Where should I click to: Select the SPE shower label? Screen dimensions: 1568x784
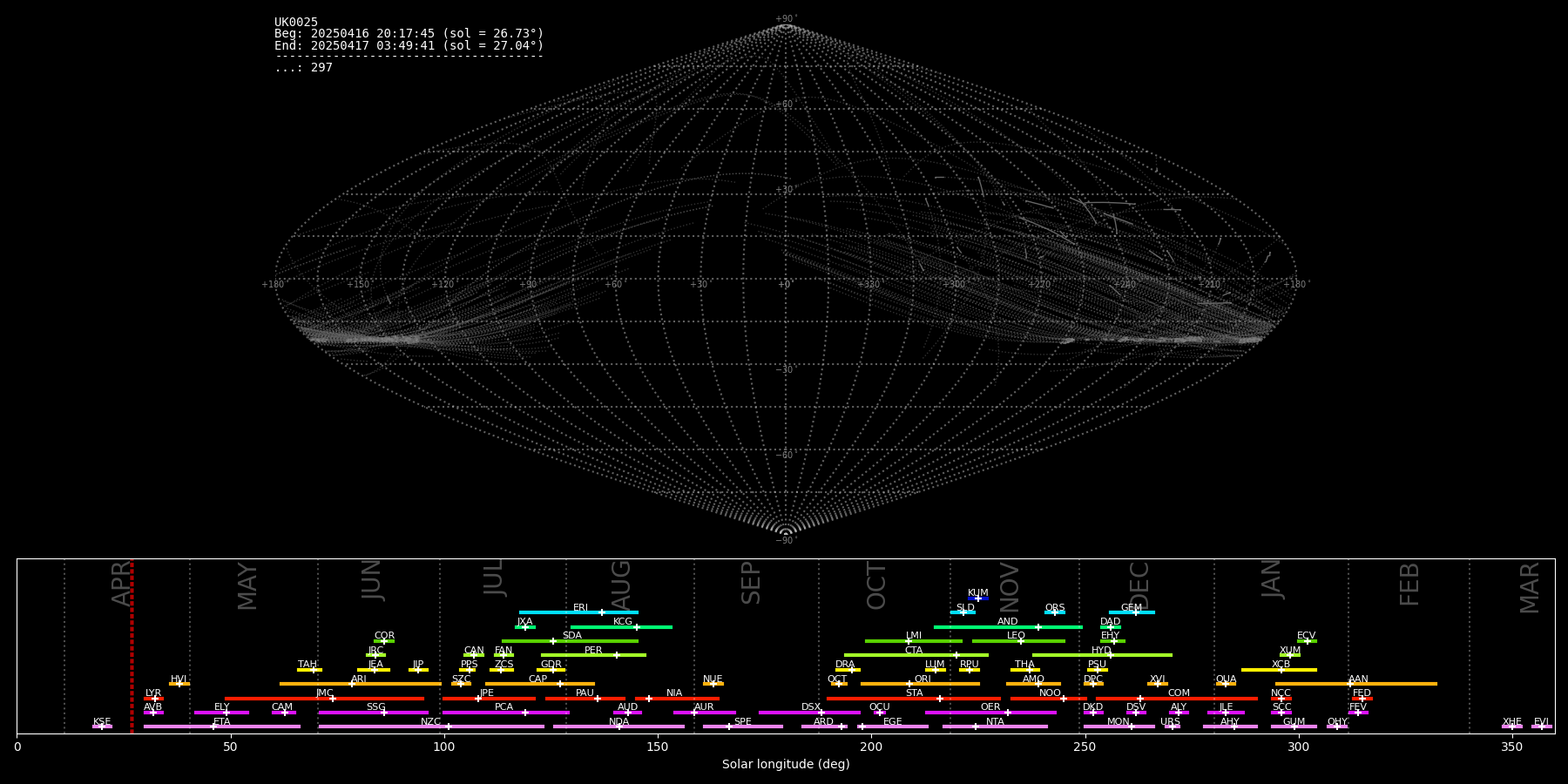click(743, 722)
